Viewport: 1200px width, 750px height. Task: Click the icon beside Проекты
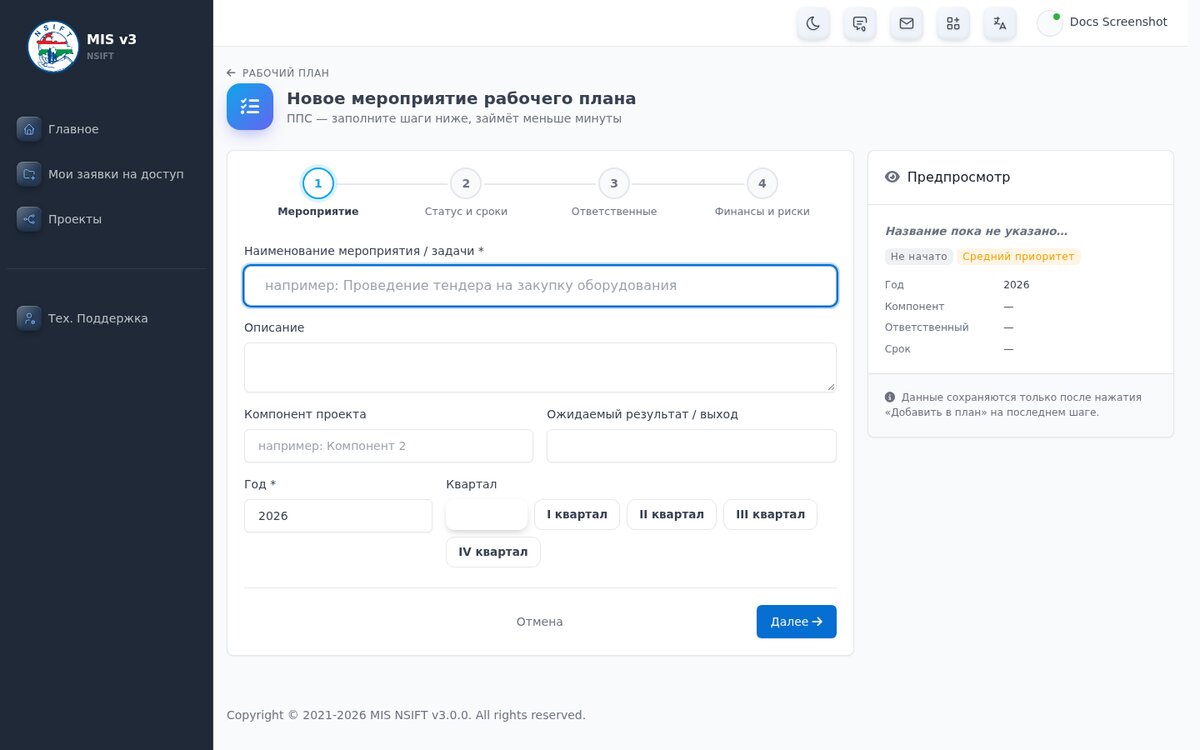29,219
